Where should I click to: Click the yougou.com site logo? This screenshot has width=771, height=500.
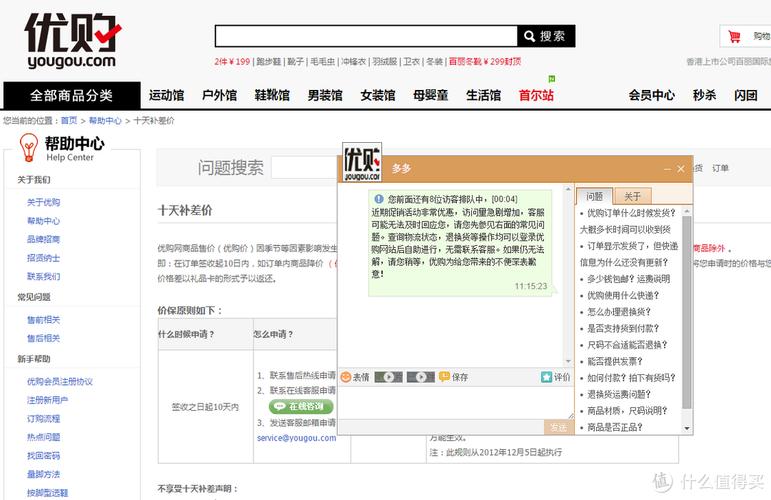[x=72, y=40]
